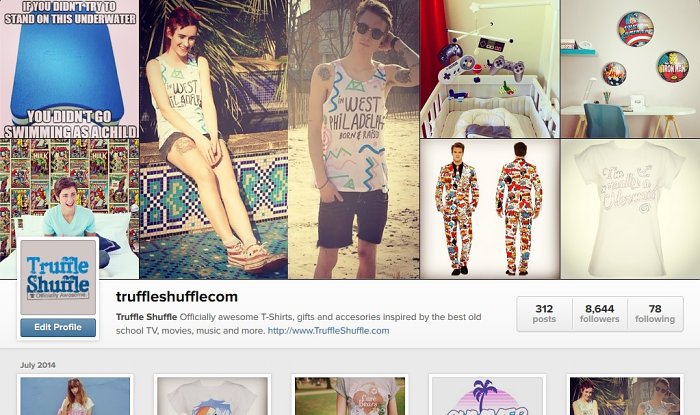Viewport: 700px width, 415px height.
Task: Open the Rainbow Dash T-shirt post
Action: click(212, 395)
